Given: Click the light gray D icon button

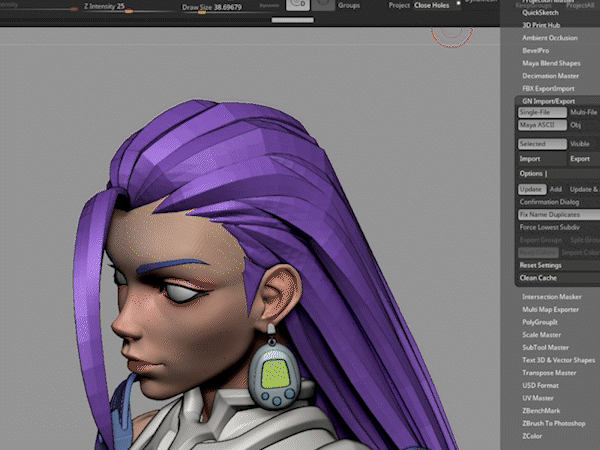Looking at the screenshot, I should click(x=298, y=5).
